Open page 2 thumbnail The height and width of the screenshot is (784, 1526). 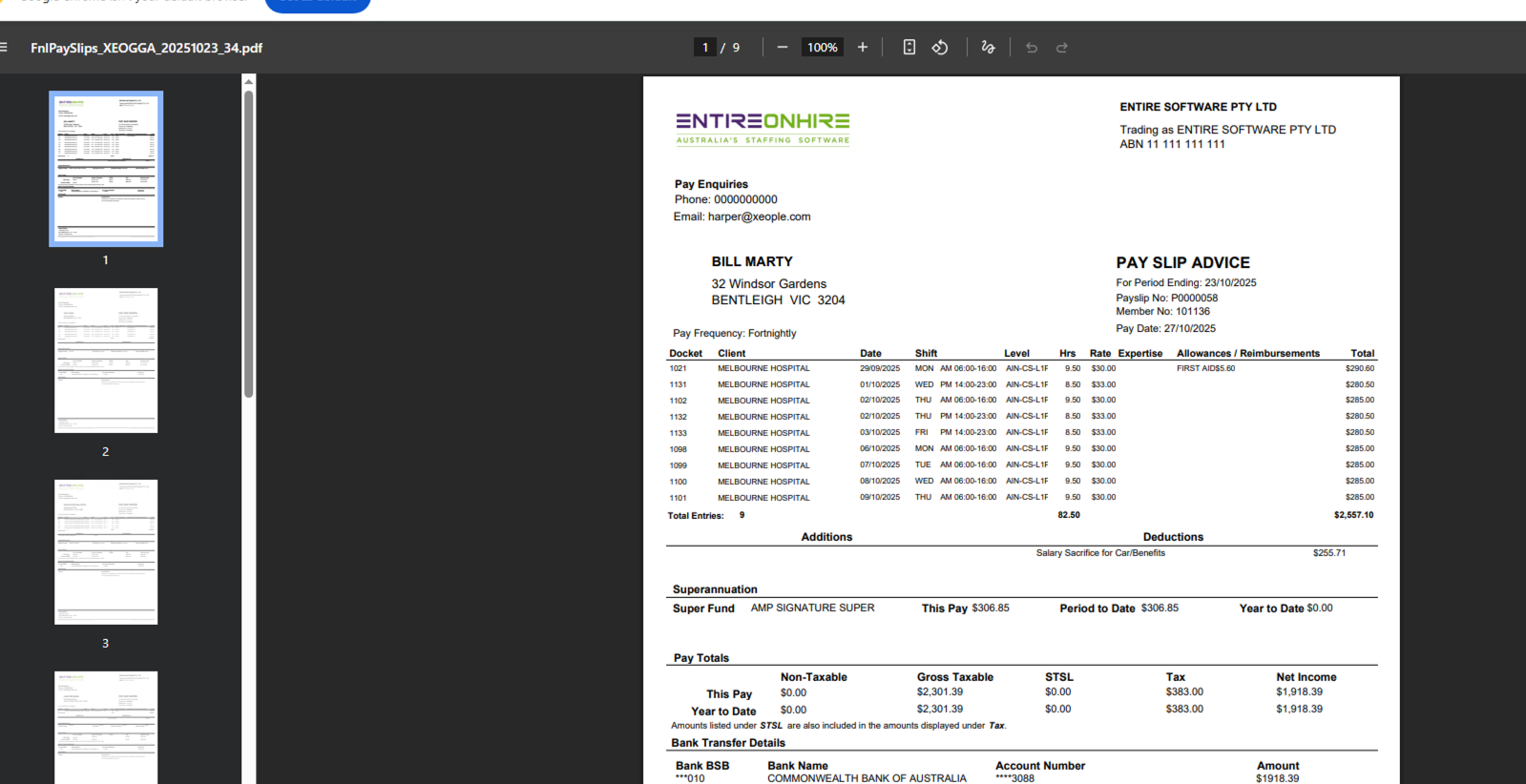(x=106, y=361)
